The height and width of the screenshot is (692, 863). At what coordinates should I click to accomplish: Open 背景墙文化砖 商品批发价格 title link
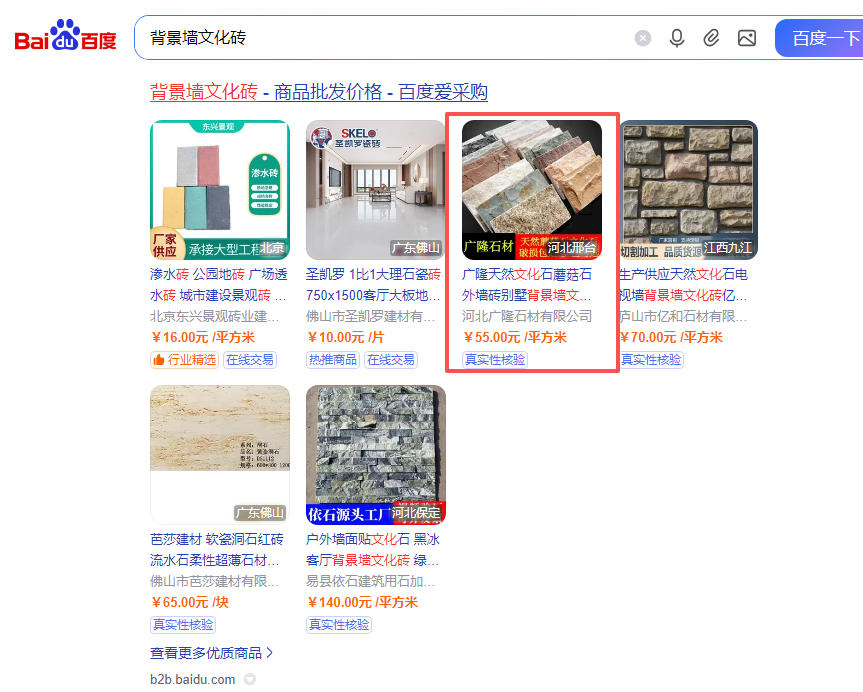tap(318, 92)
